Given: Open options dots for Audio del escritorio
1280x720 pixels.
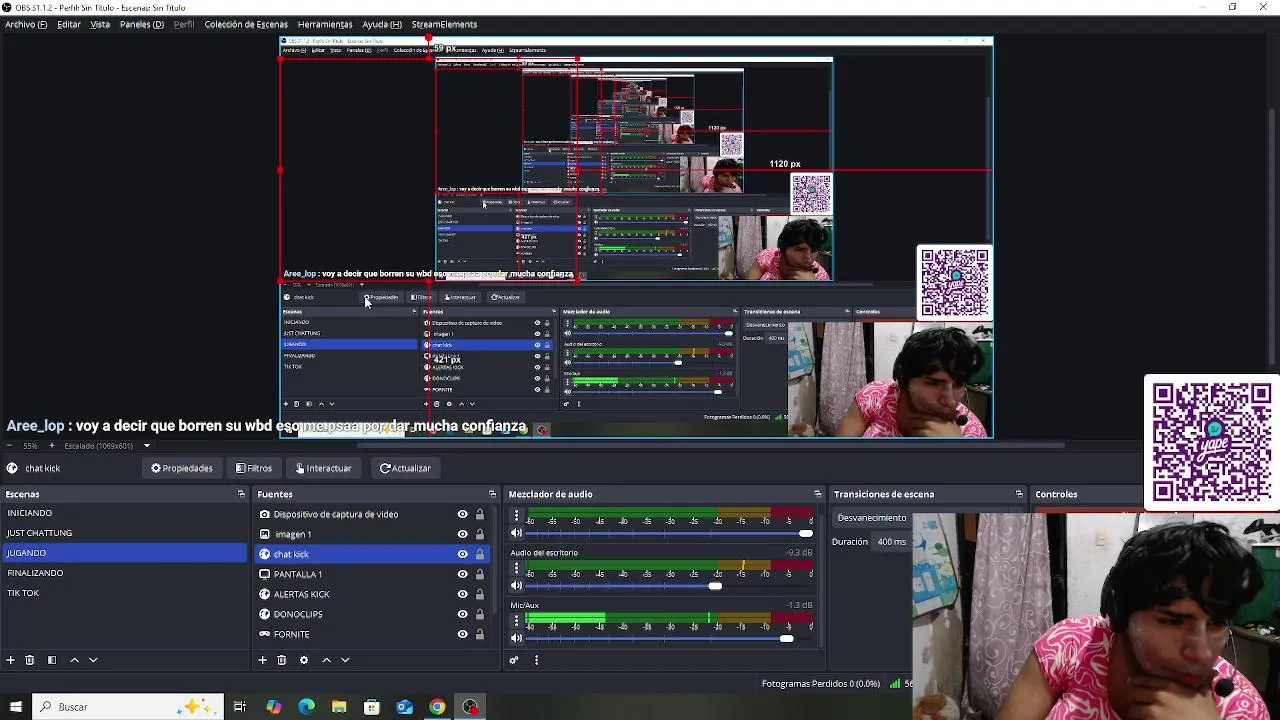Looking at the screenshot, I should [x=516, y=570].
